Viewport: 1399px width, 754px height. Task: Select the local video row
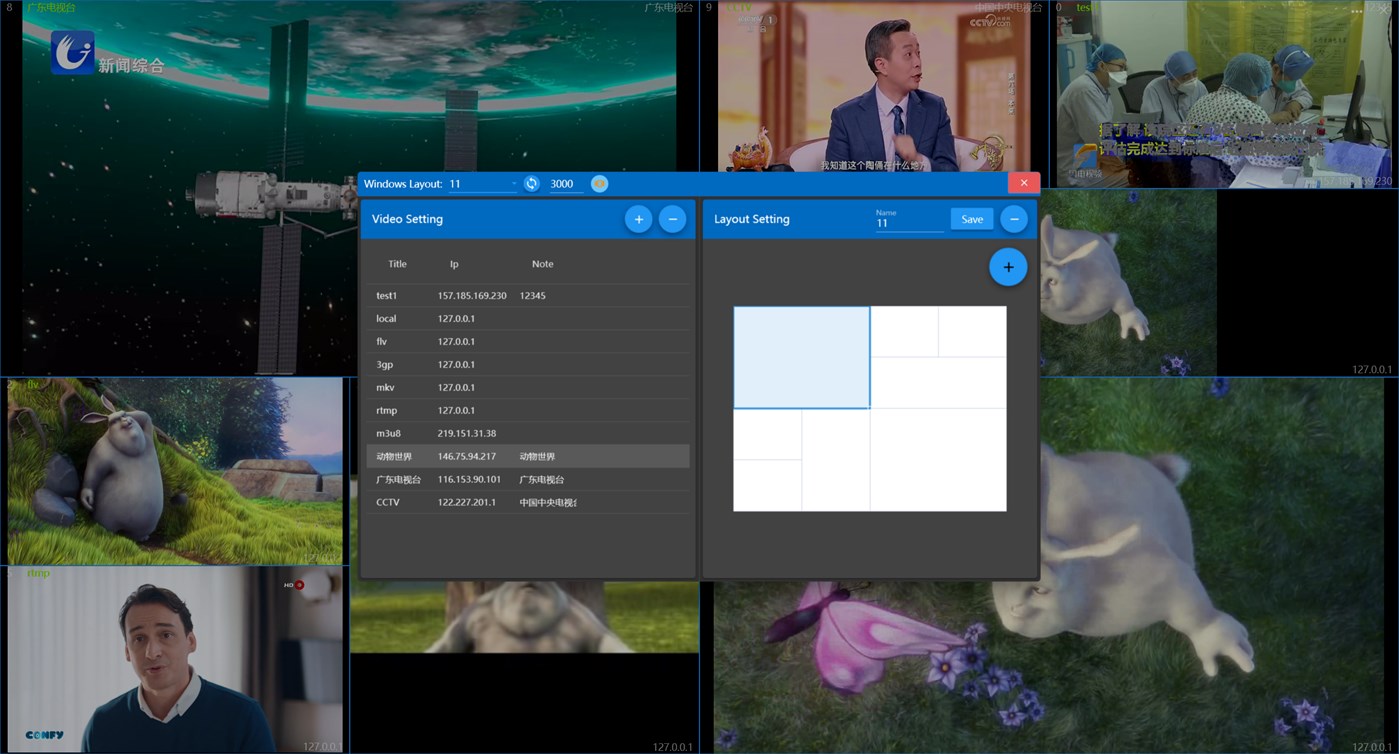528,319
